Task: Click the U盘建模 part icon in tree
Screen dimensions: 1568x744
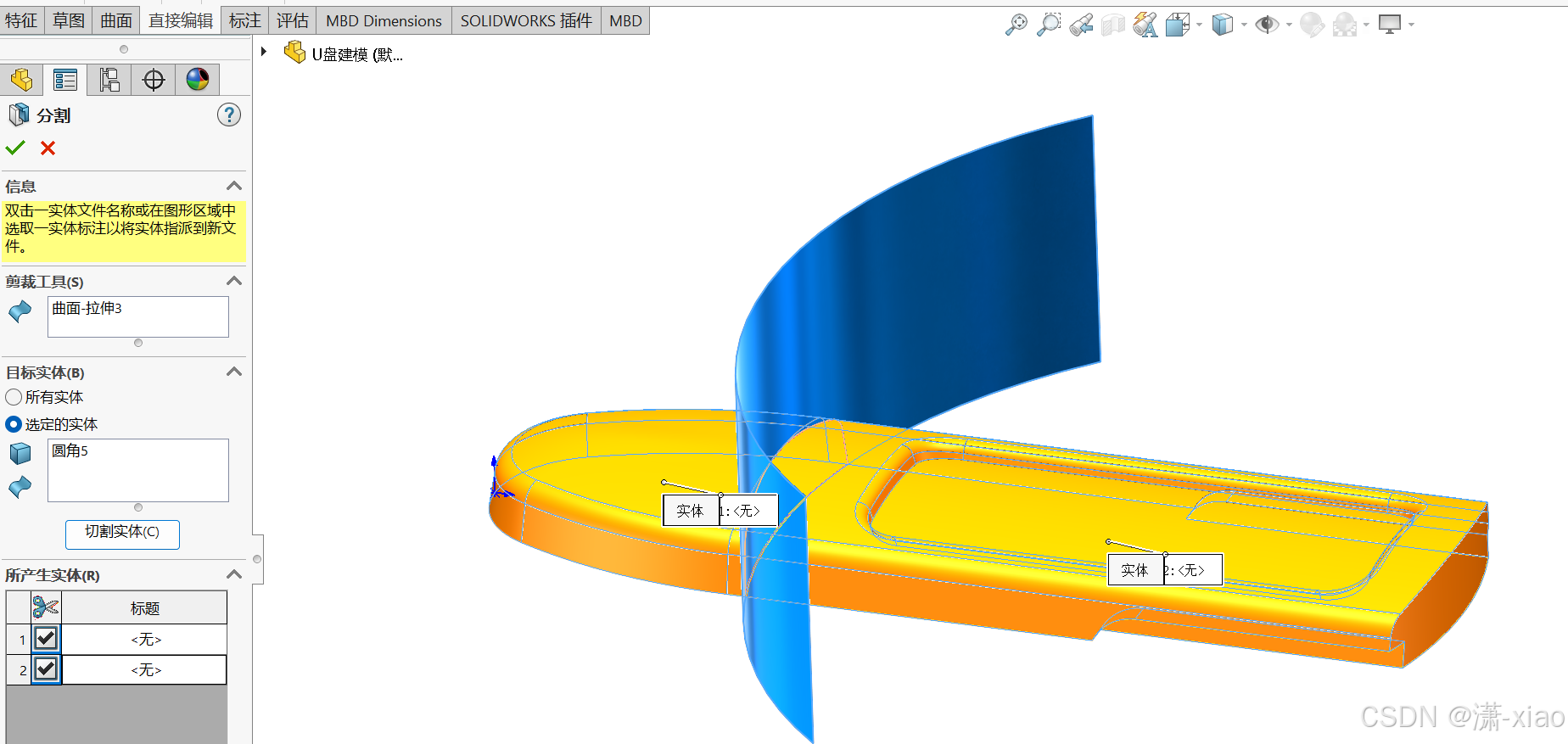Action: point(294,53)
